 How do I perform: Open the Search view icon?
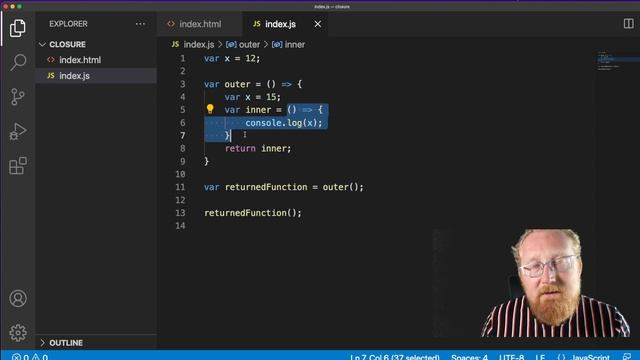point(18,62)
